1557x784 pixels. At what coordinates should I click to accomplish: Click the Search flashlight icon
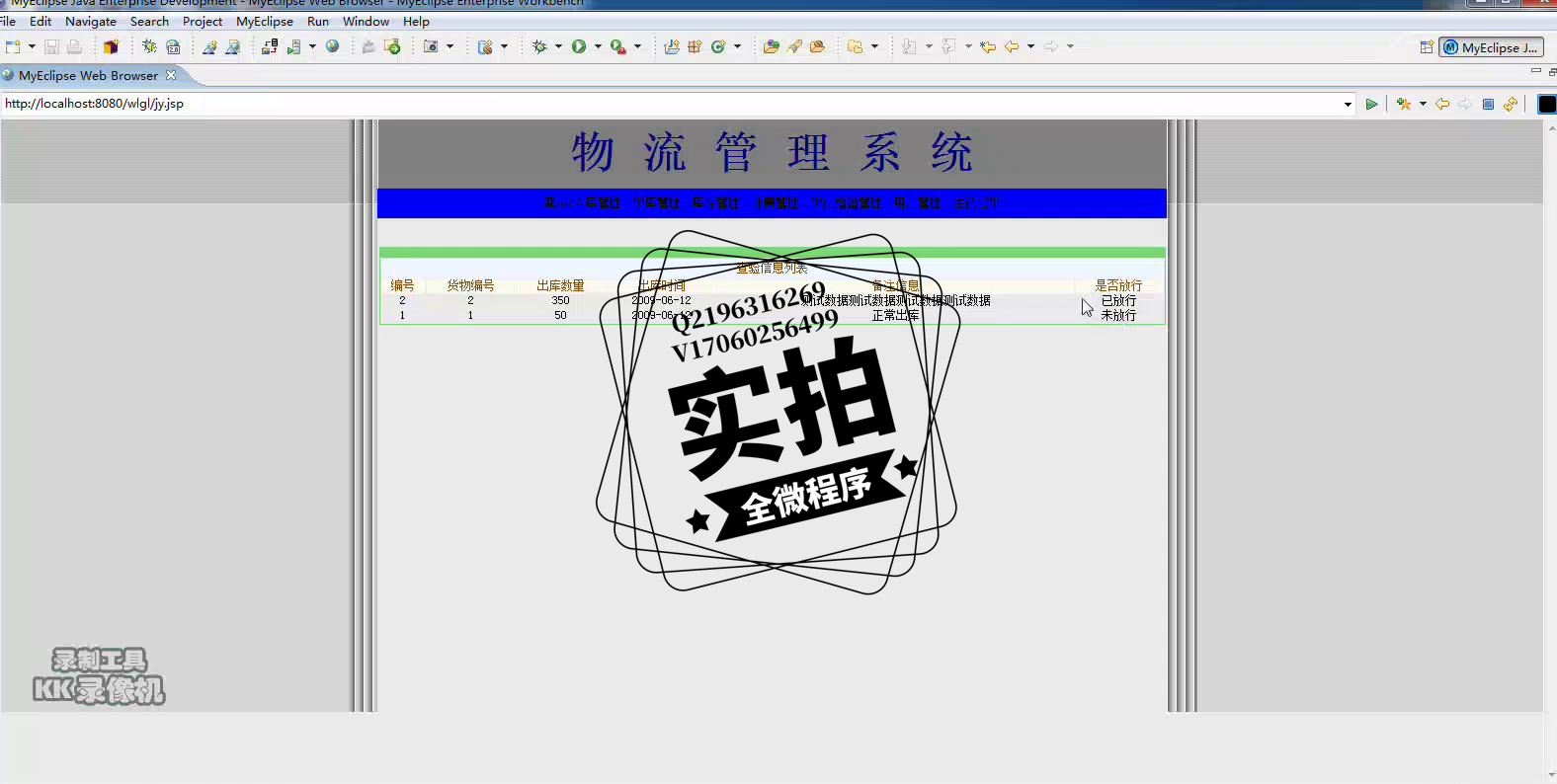[x=794, y=46]
